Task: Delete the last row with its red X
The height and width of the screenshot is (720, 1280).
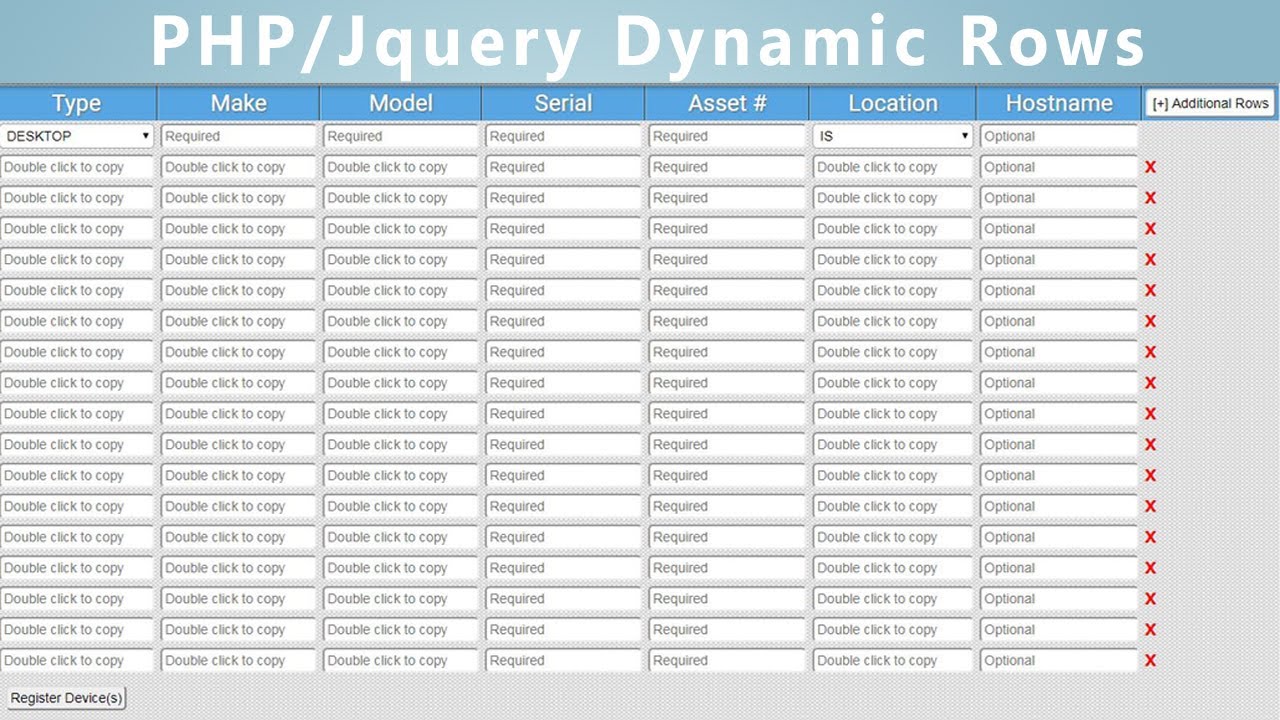Action: click(x=1150, y=661)
